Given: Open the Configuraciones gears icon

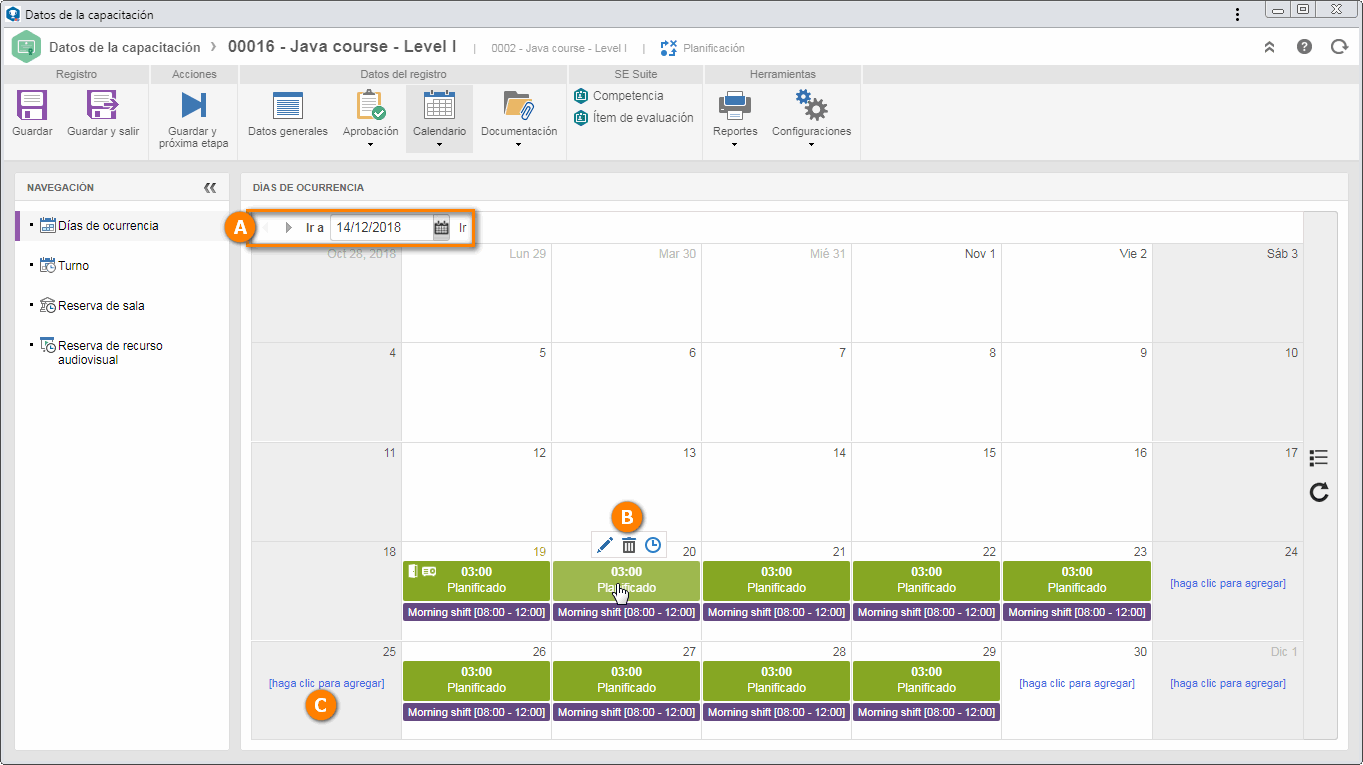Looking at the screenshot, I should tap(811, 105).
